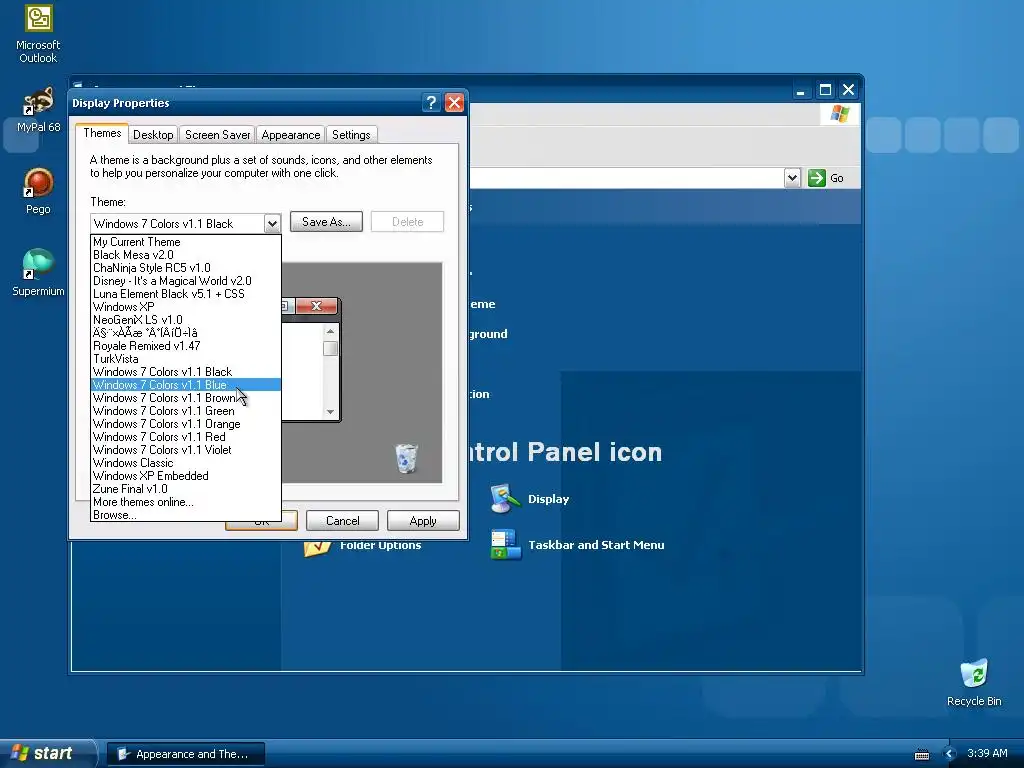Switch to the Appearance tab
1024x768 pixels.
(291, 135)
